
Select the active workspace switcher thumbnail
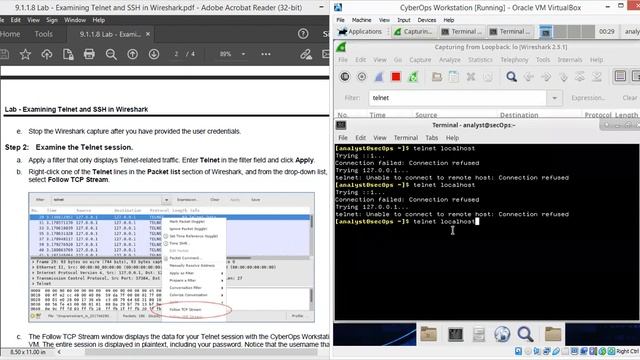click(x=546, y=31)
